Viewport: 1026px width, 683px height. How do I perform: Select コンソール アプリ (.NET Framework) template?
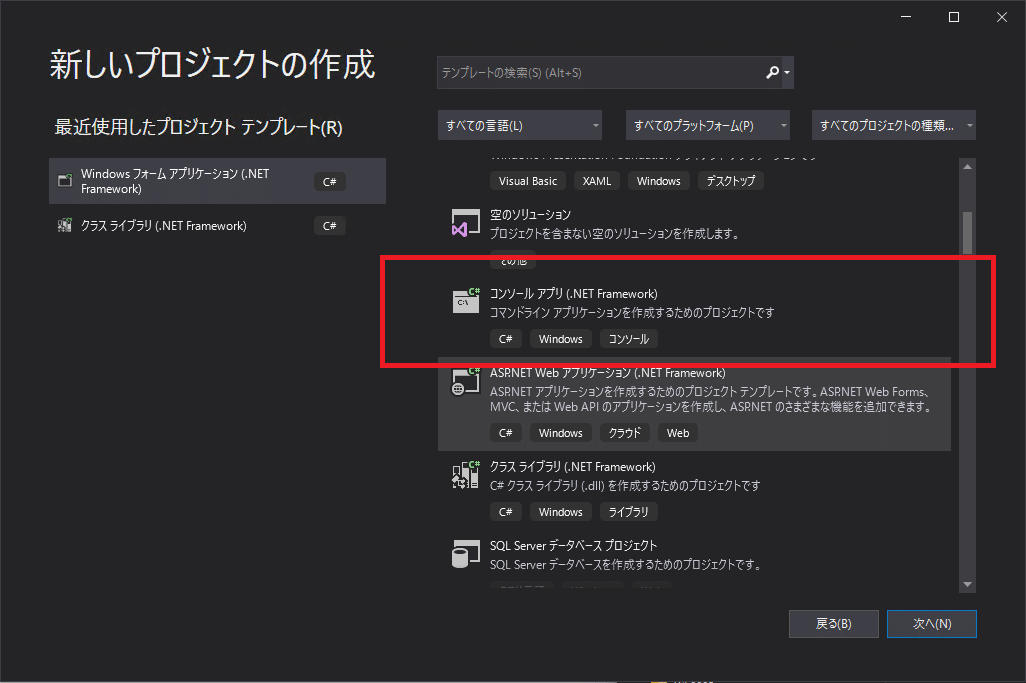(x=694, y=317)
